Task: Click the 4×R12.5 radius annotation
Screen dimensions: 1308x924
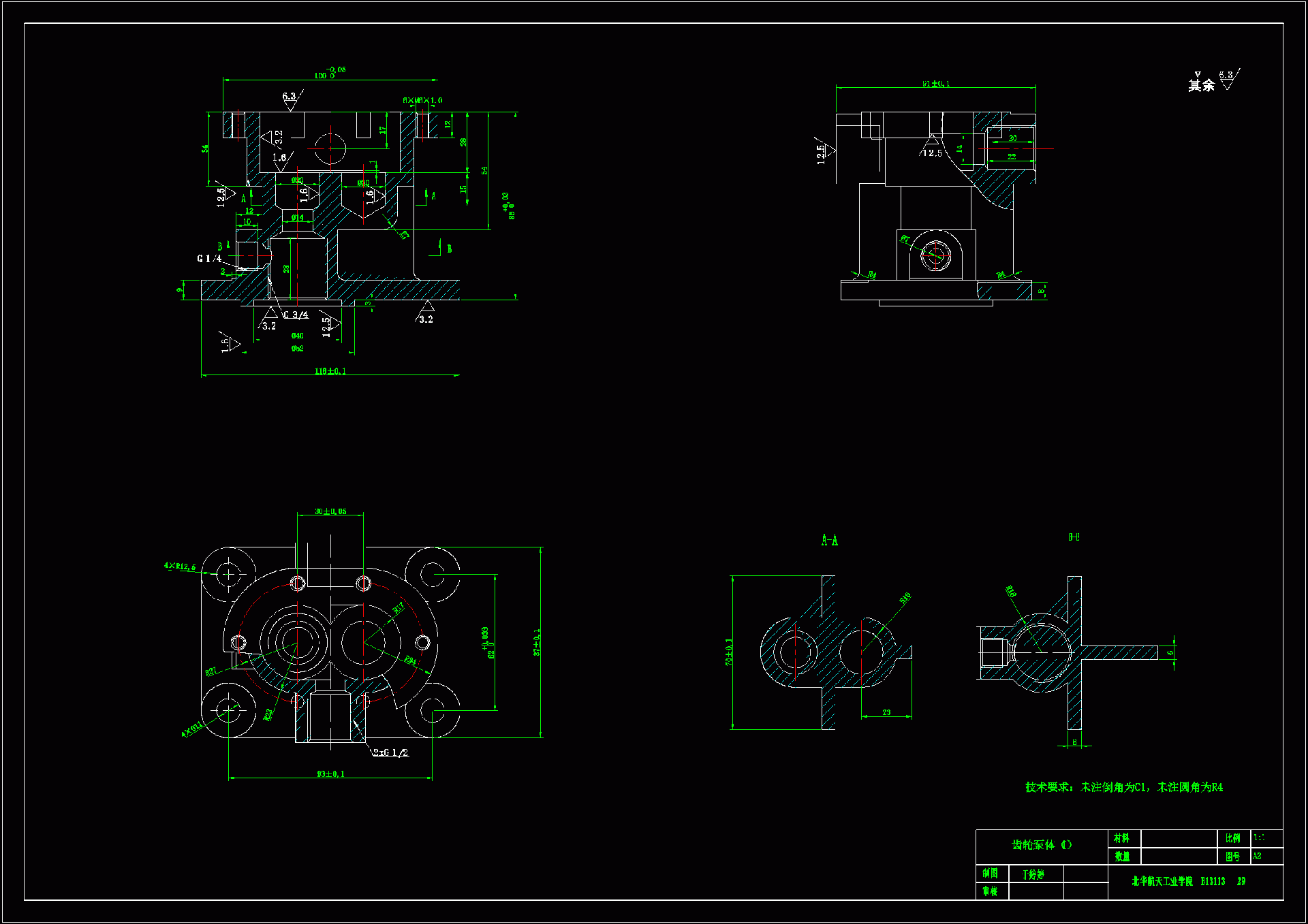Action: [179, 566]
